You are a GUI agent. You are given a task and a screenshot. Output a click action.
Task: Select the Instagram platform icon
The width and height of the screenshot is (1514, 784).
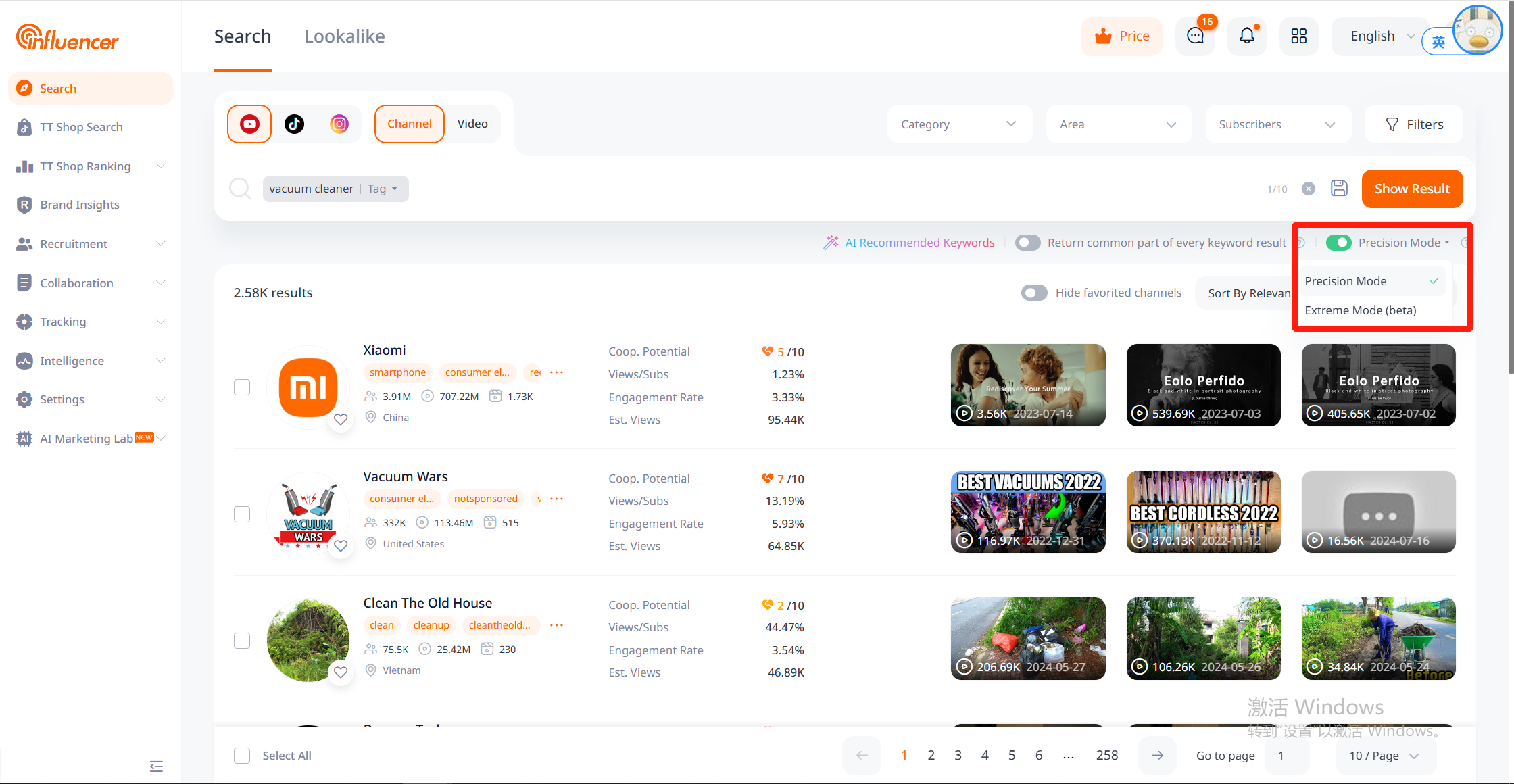point(339,124)
